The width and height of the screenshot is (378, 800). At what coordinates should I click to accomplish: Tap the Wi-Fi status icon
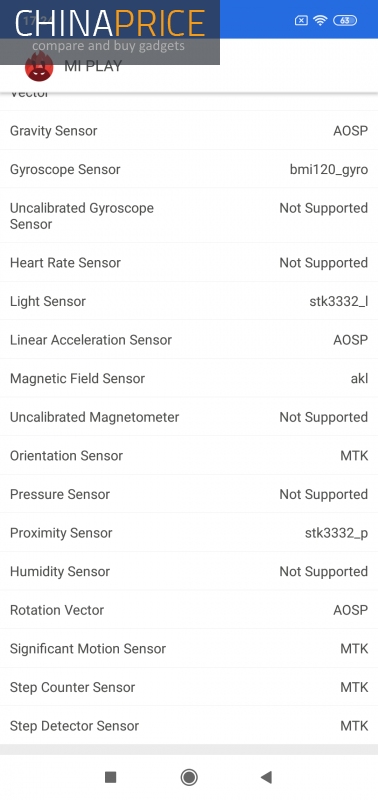pos(320,20)
